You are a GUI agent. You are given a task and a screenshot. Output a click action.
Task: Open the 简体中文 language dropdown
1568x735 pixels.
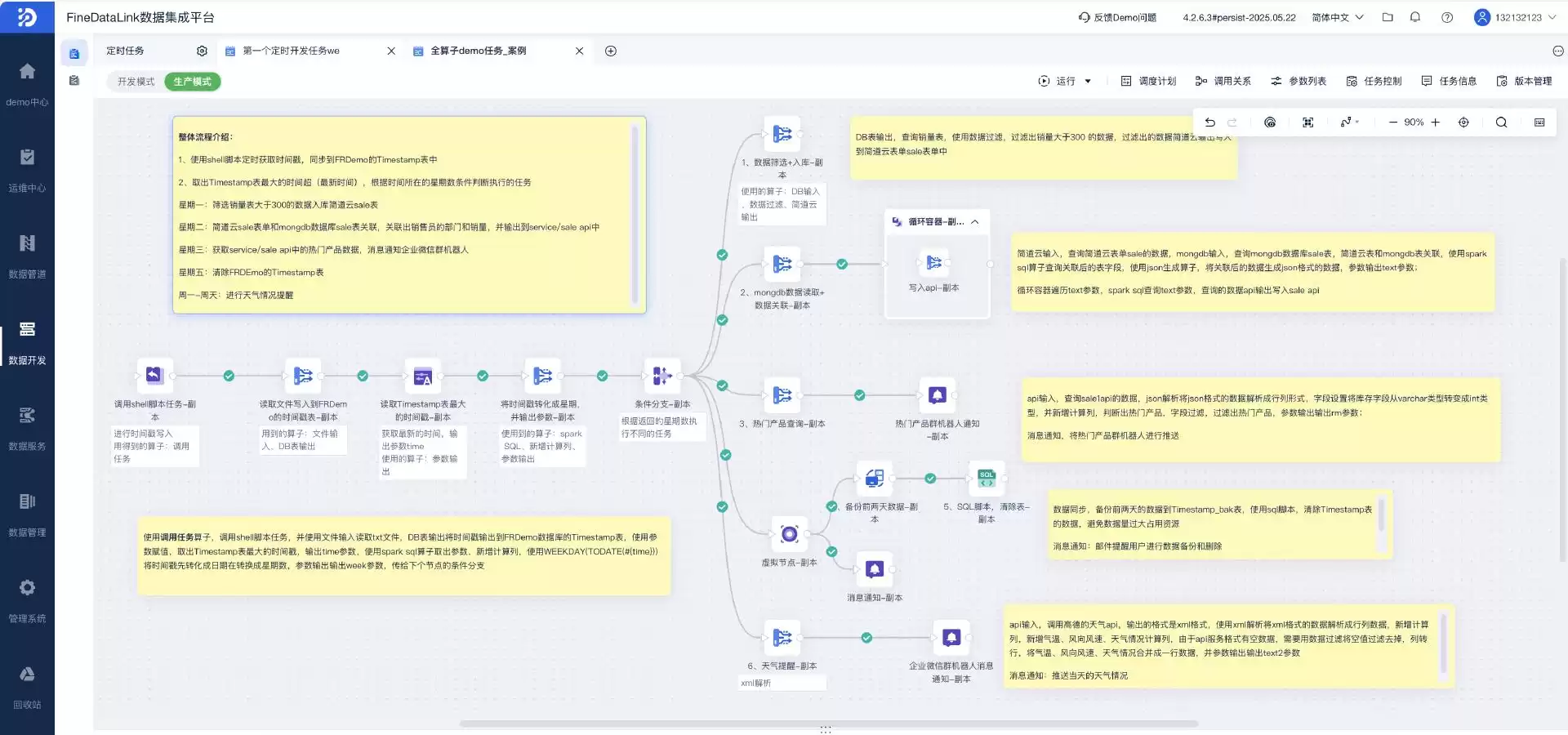1337,17
